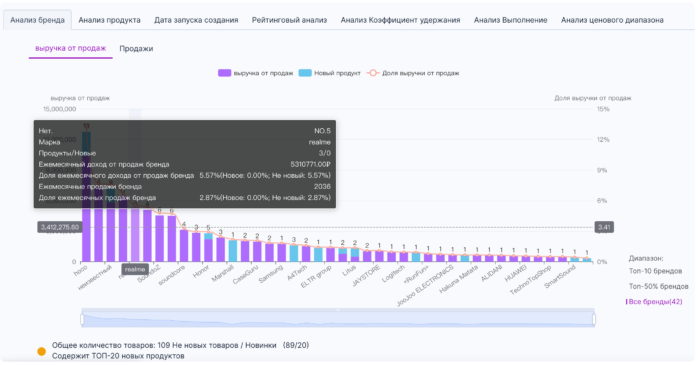Choose the Топ-10 брендов range
Viewport: 698px width, 365px height.
[655, 271]
